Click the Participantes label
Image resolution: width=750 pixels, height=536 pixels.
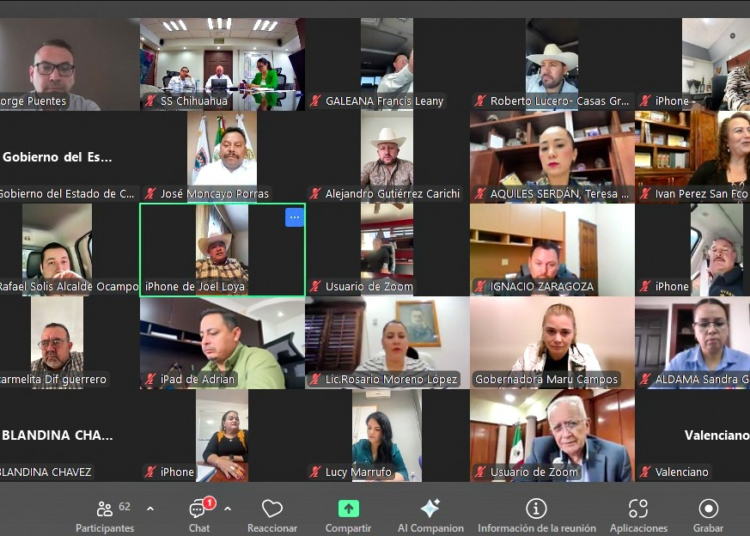(105, 528)
